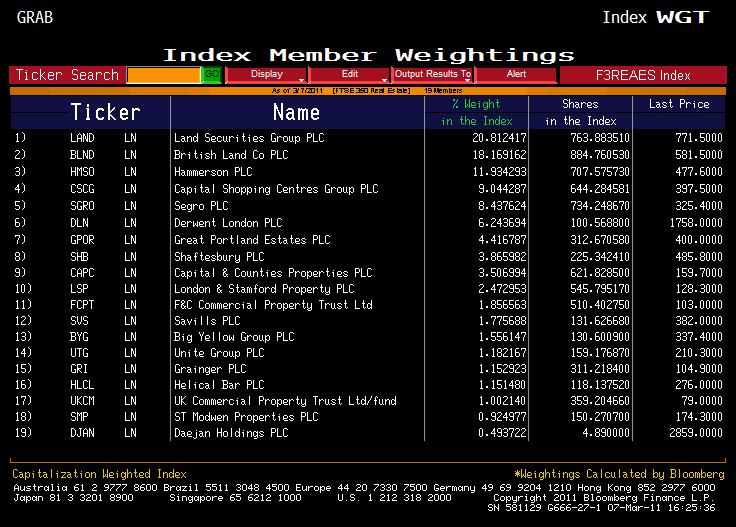Click Helical Bar PLC name
This screenshot has height=527, width=736.
click(219, 385)
